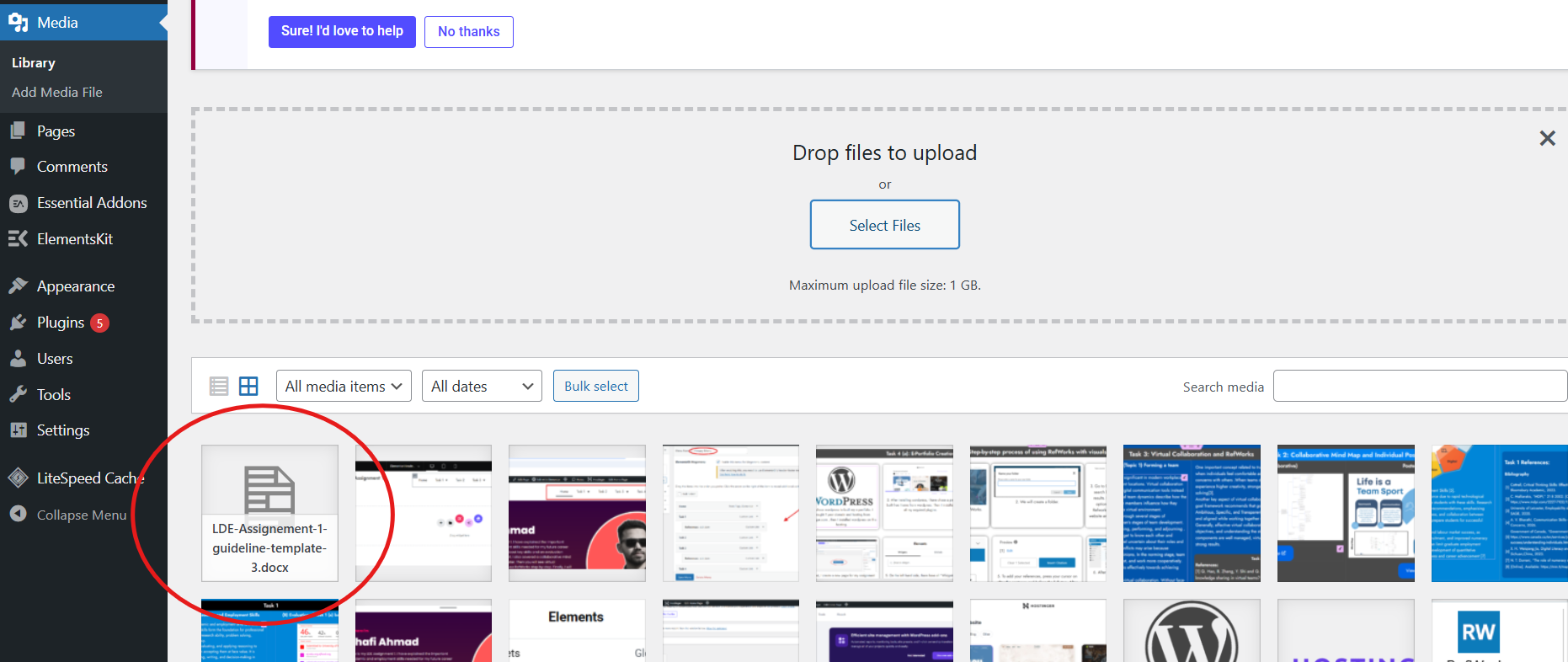Click the ElementsKit sidebar icon

point(18,239)
